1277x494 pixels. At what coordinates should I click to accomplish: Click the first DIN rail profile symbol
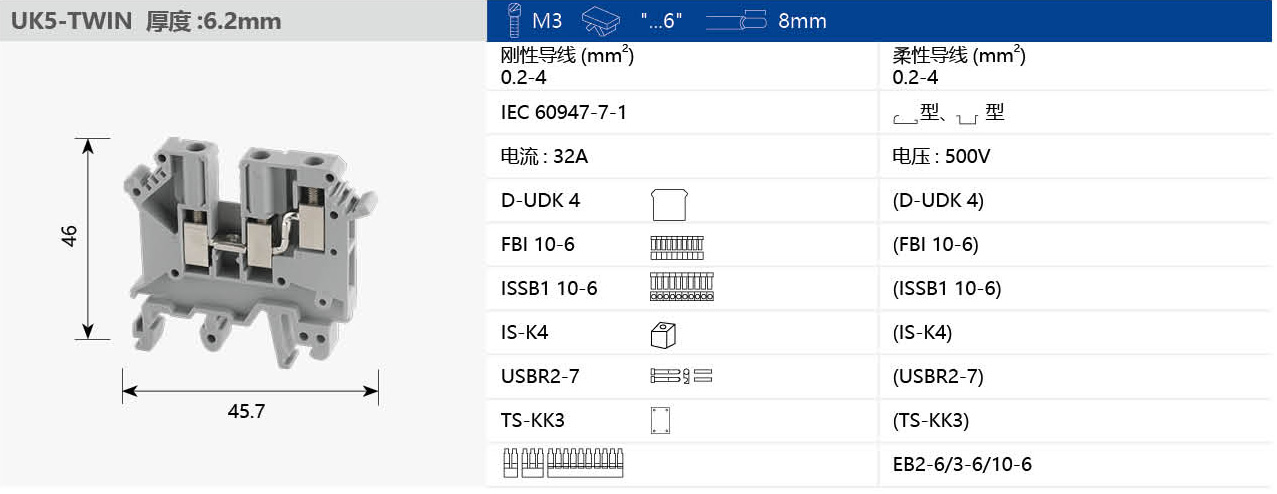coord(905,119)
